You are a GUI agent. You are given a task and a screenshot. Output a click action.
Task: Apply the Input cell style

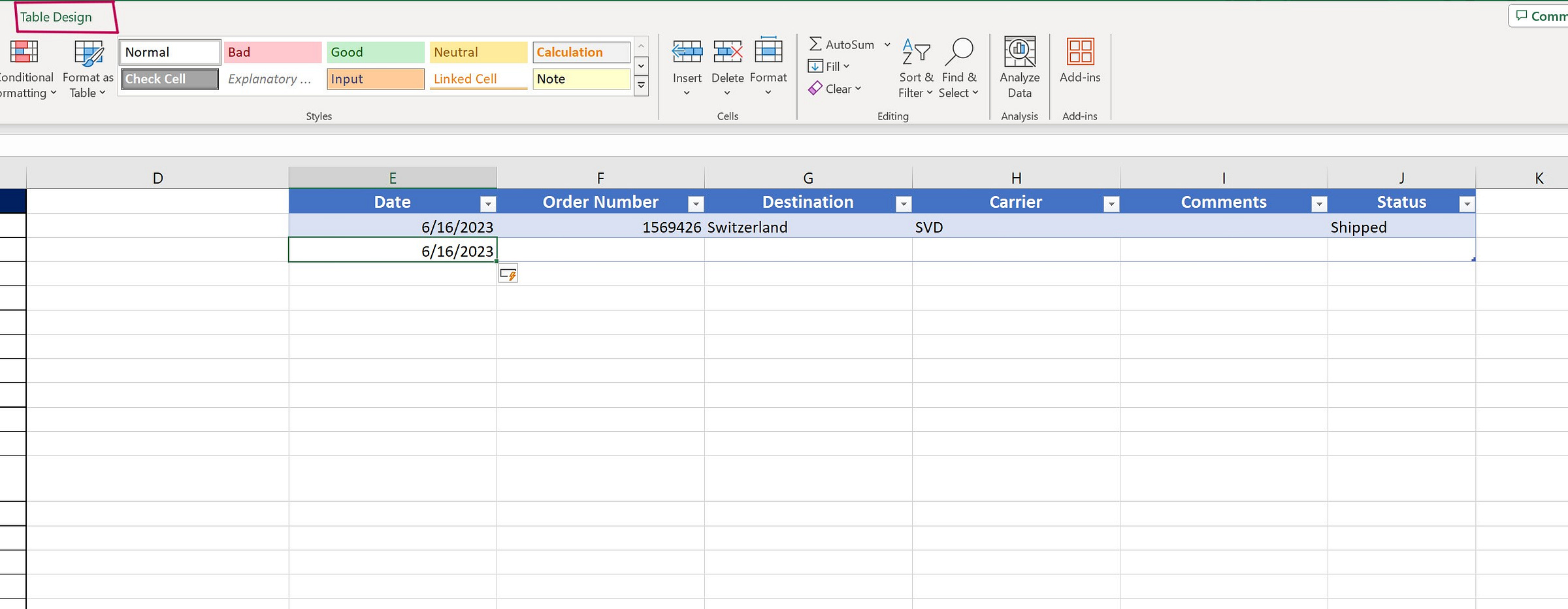[376, 79]
